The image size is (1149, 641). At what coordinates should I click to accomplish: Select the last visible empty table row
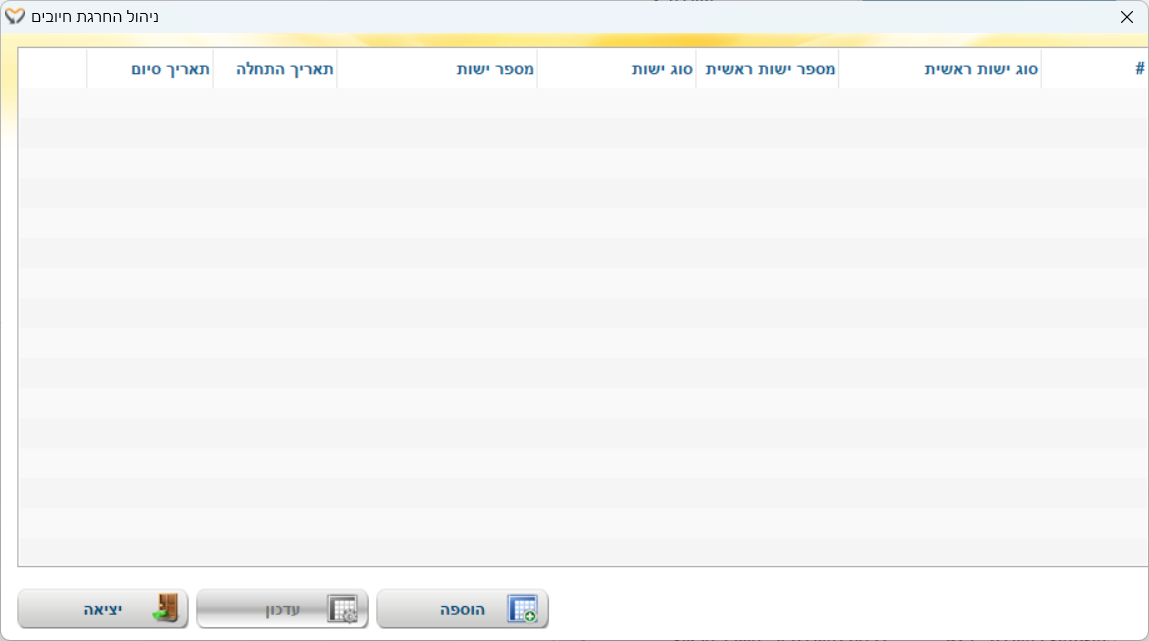point(580,552)
